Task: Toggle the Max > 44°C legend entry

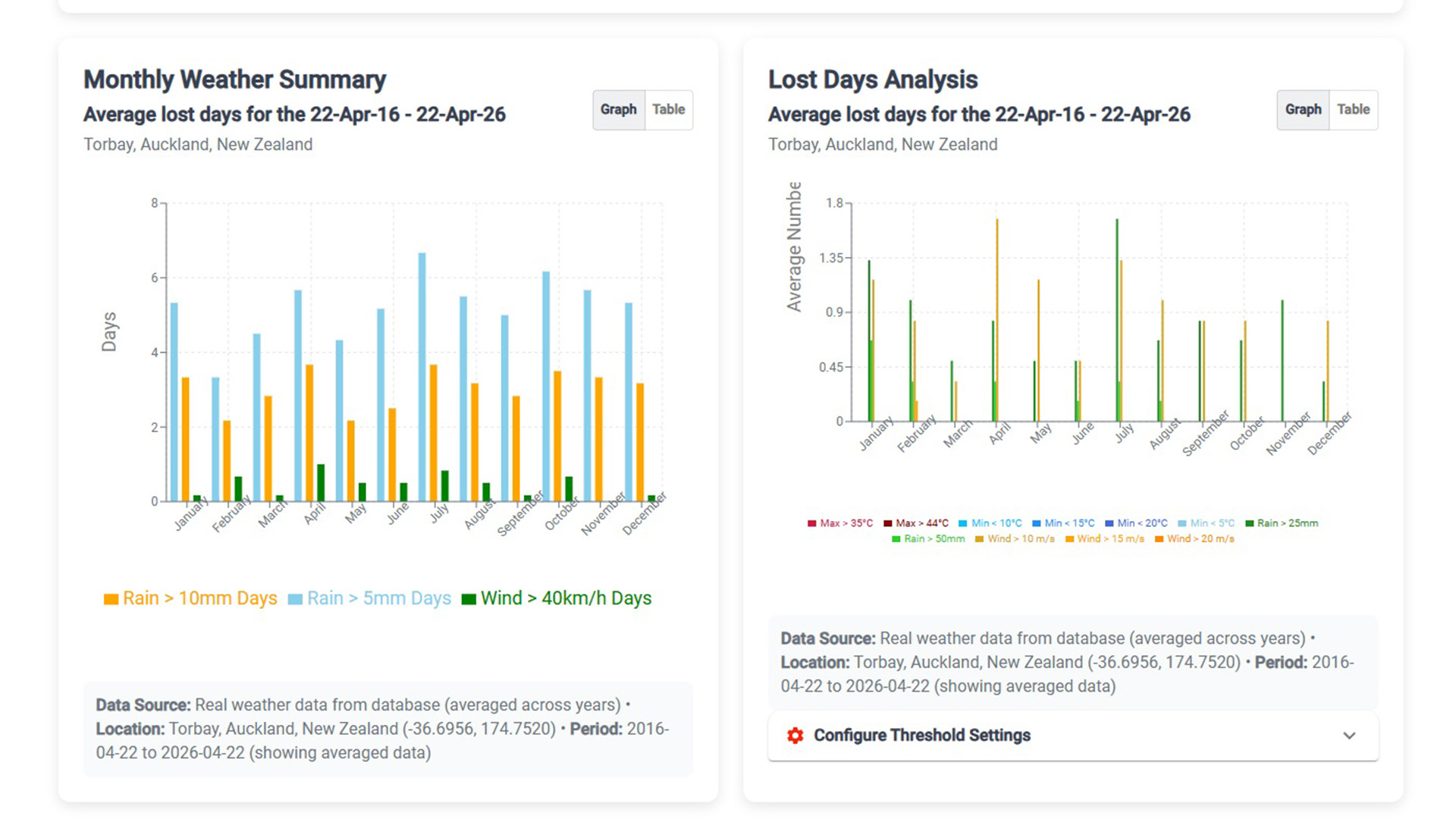Action: pos(915,523)
